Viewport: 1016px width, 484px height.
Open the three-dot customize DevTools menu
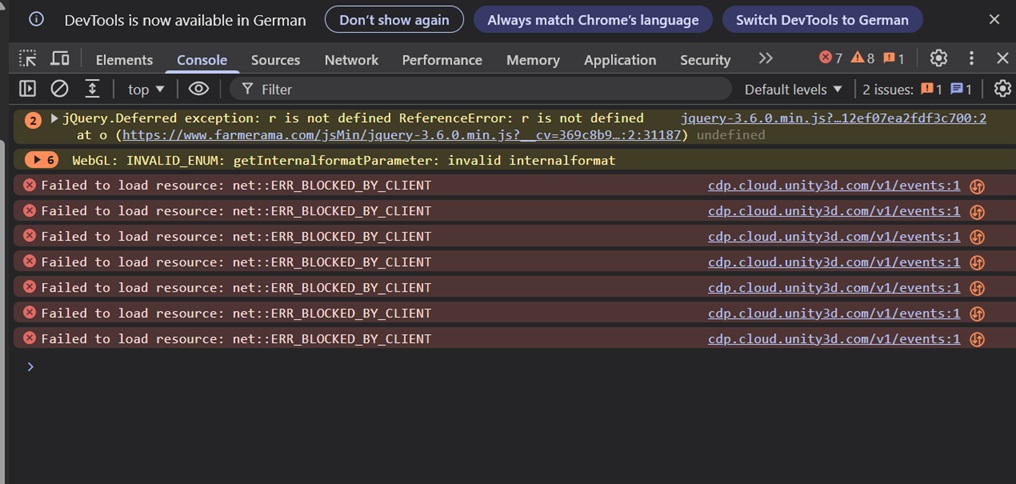tap(971, 58)
